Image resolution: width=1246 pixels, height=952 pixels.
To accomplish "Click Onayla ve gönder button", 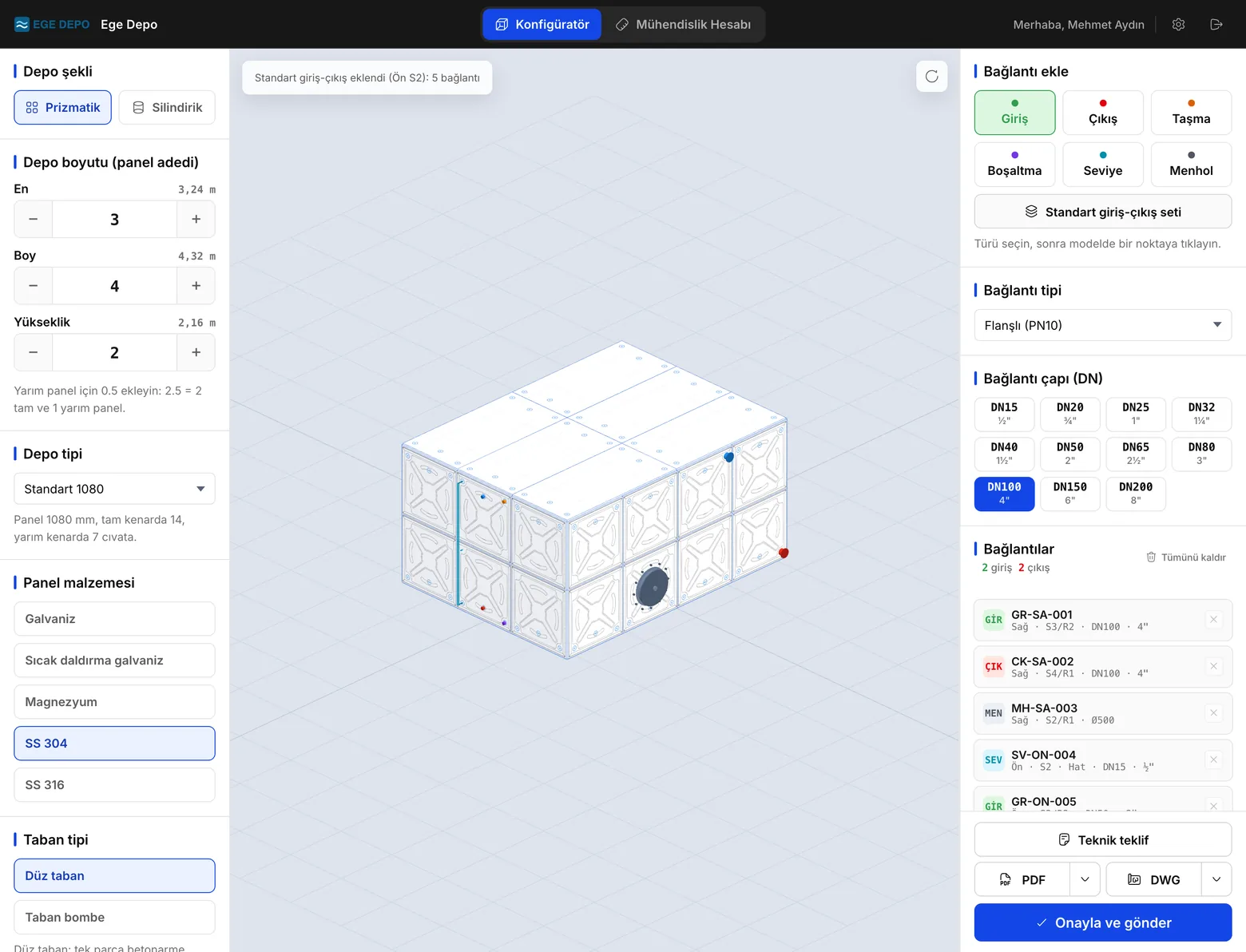I will click(x=1103, y=922).
